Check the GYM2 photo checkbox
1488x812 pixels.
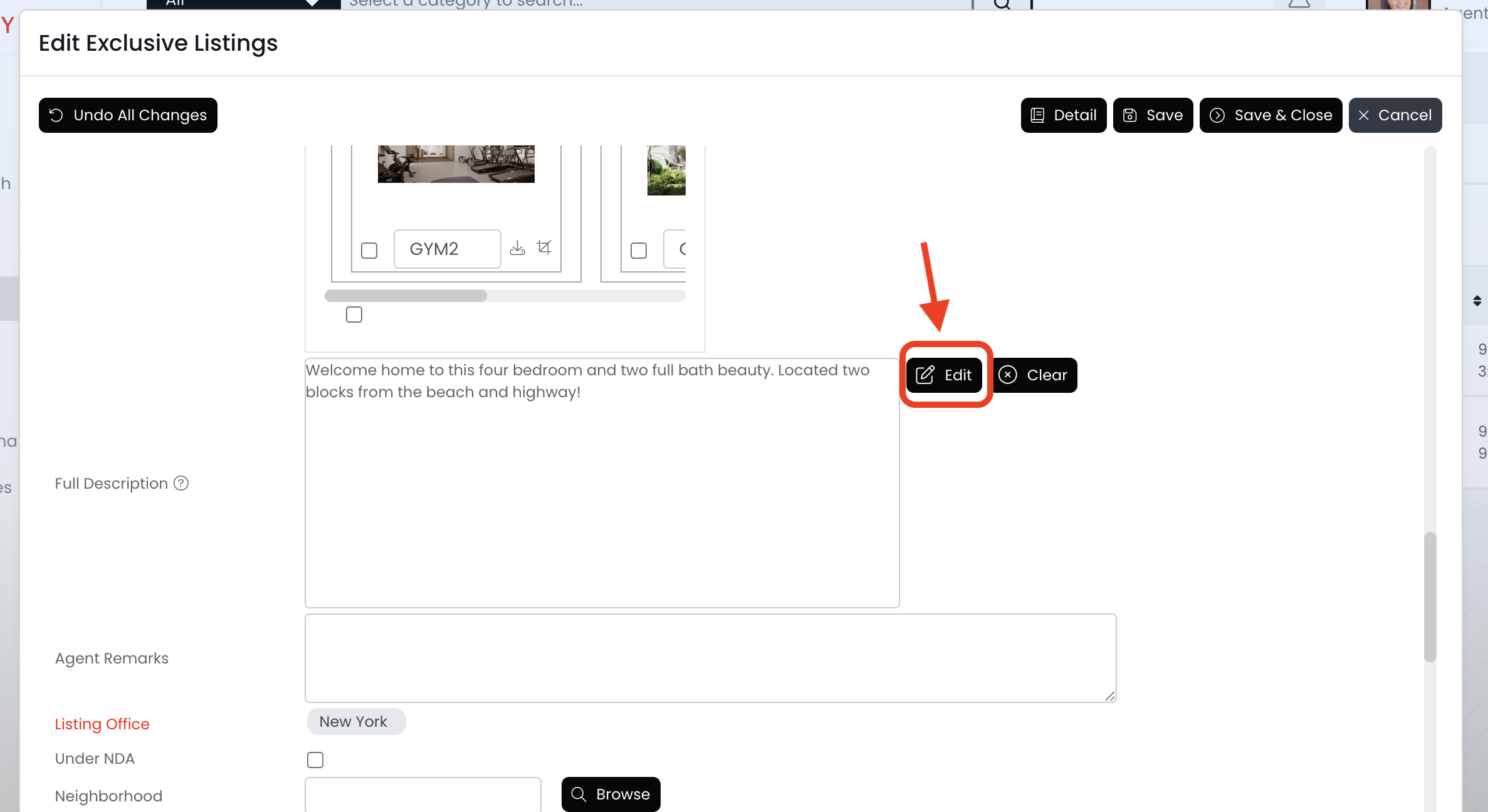(x=369, y=251)
